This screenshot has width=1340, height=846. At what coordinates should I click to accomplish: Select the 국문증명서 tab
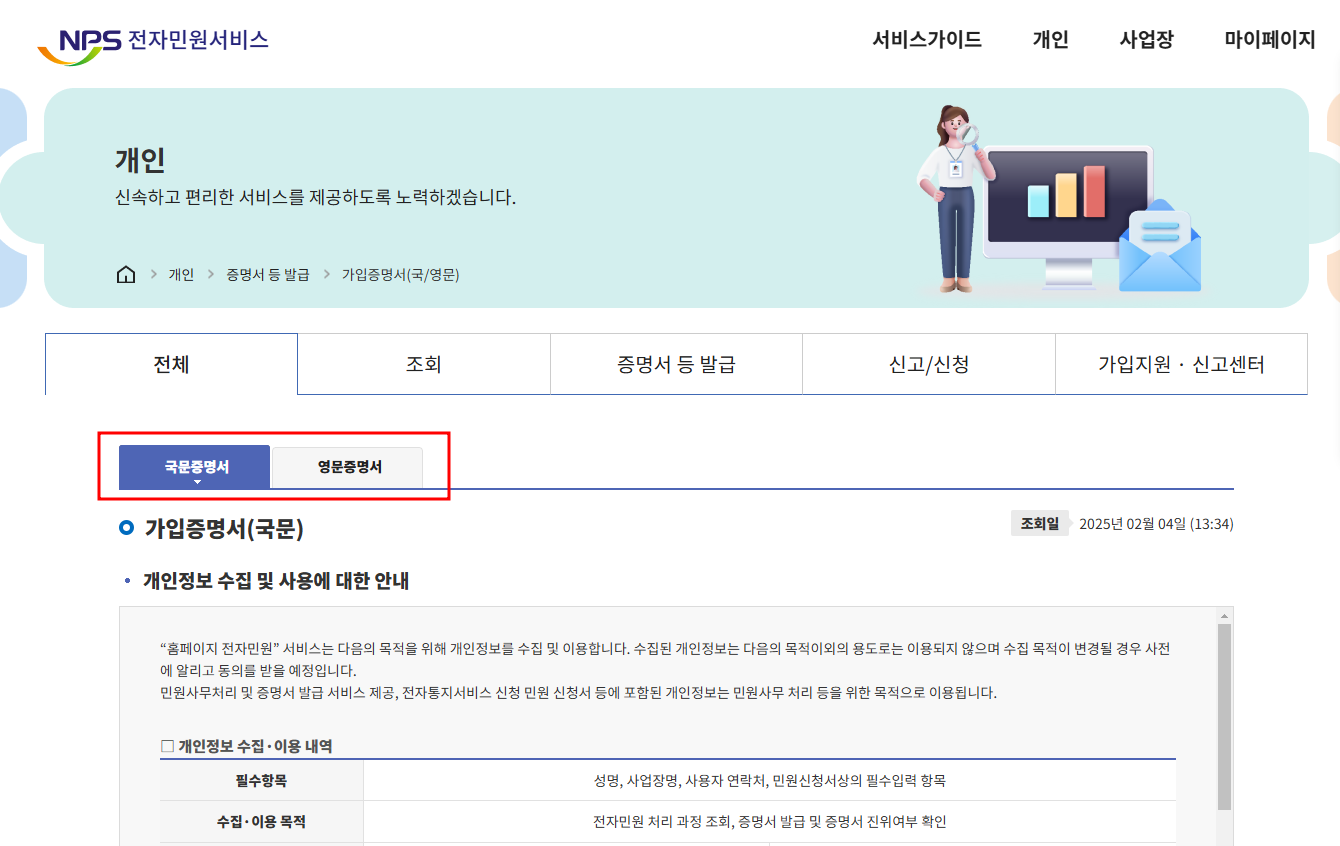point(194,463)
